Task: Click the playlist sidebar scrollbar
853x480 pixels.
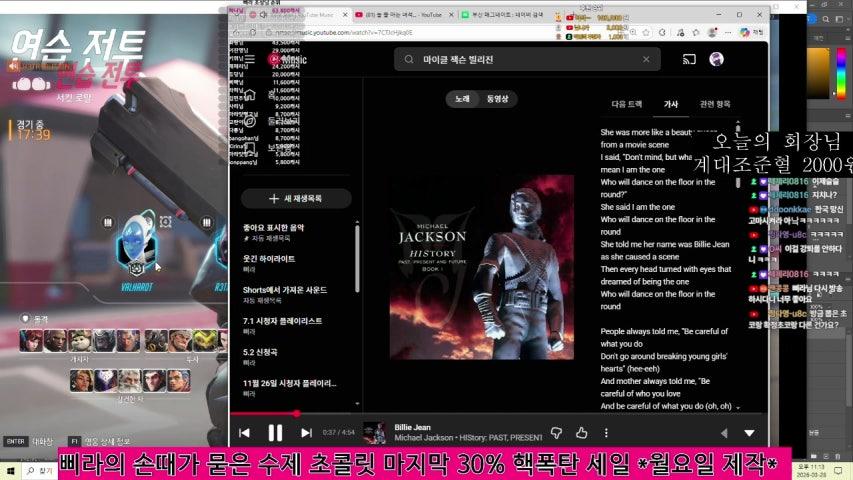Action: tap(357, 259)
